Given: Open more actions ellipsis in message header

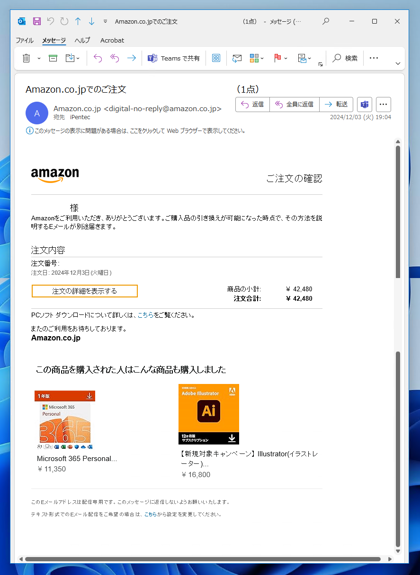Looking at the screenshot, I should pos(383,105).
